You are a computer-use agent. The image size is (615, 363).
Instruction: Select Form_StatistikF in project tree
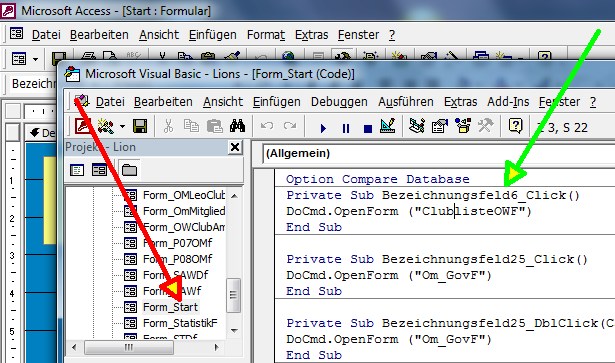(180, 323)
